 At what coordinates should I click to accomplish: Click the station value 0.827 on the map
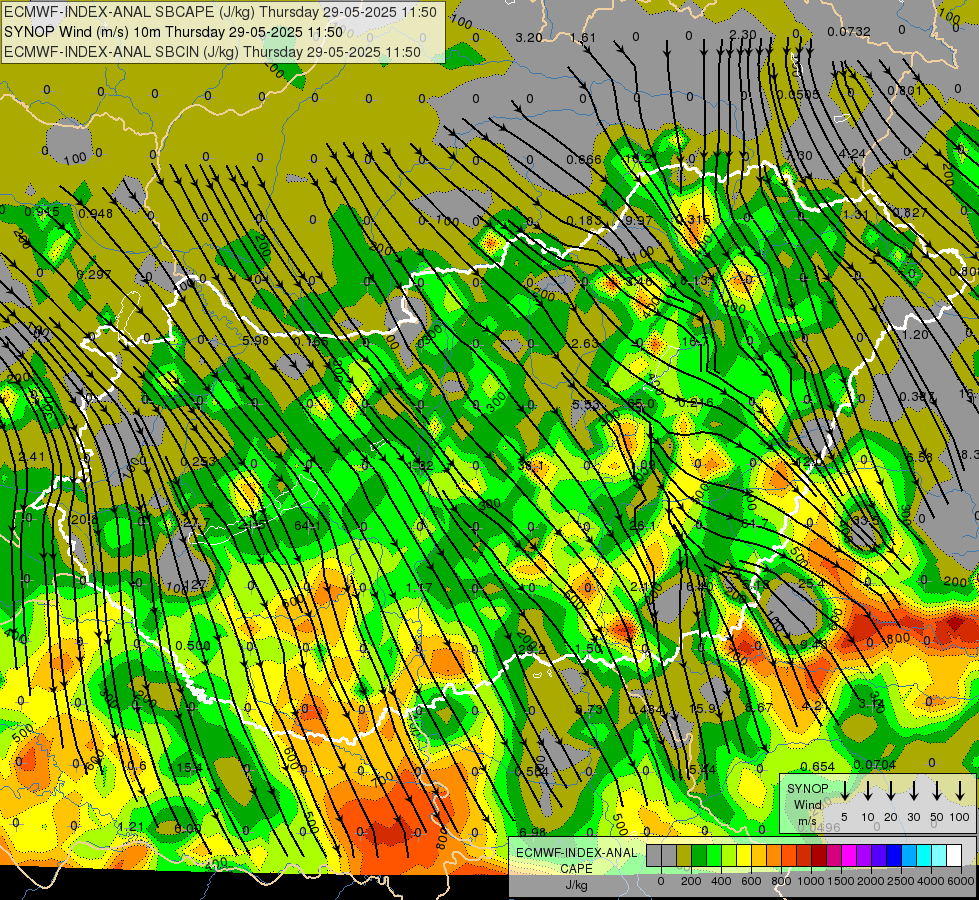[910, 212]
